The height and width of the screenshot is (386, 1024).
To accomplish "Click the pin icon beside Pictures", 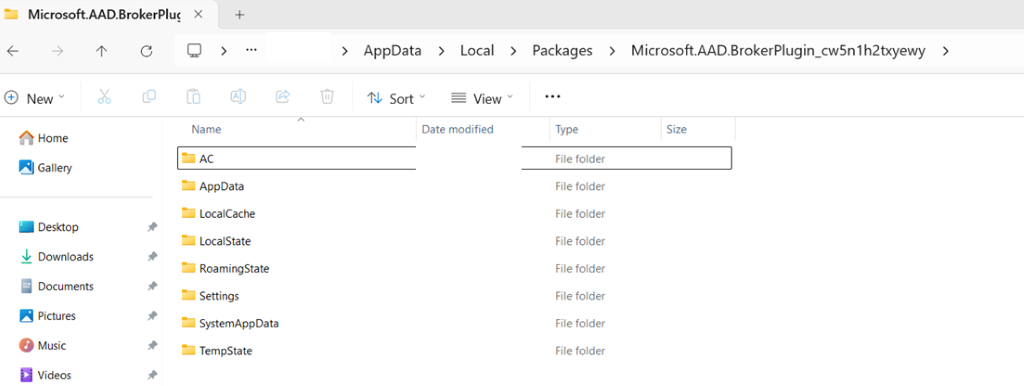I will coord(152,315).
